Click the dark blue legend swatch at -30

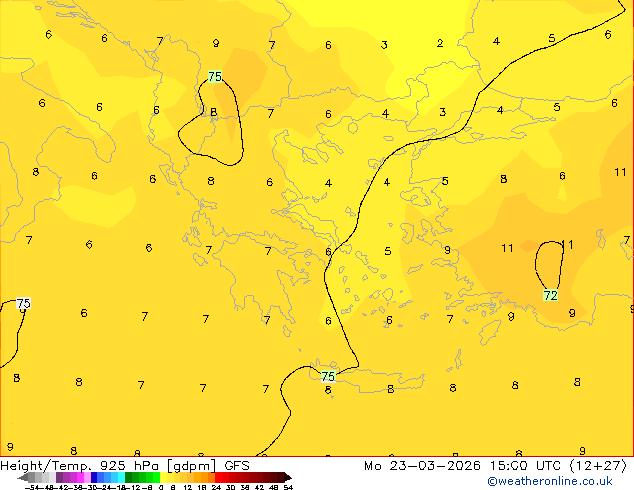[94, 477]
